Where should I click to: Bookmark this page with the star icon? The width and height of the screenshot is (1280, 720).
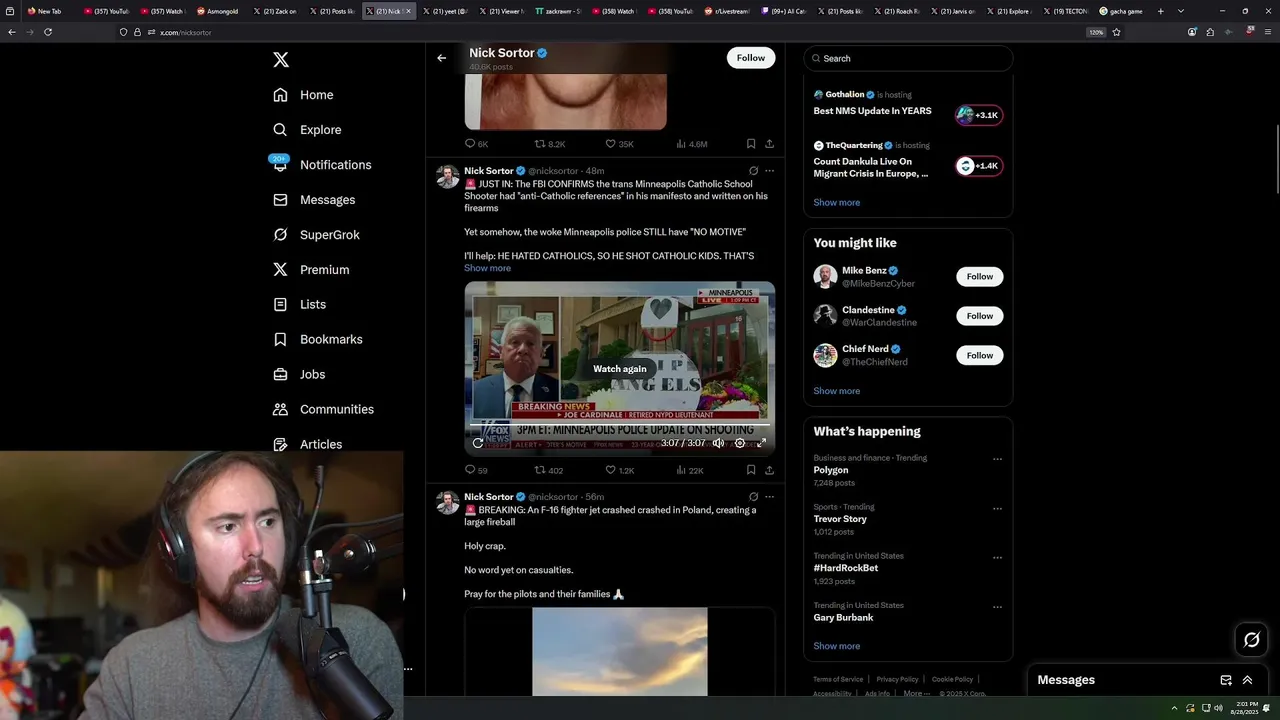pyautogui.click(x=1116, y=32)
